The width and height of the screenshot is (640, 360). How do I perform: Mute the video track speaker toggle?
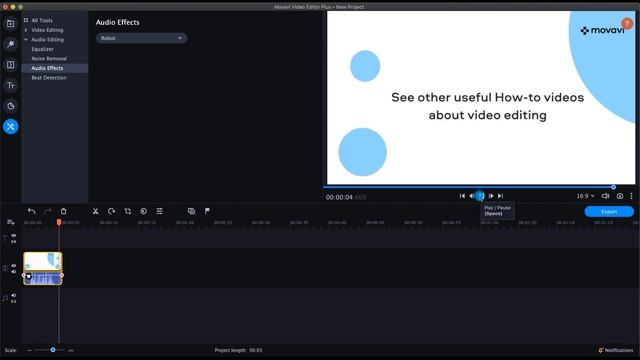(13, 272)
